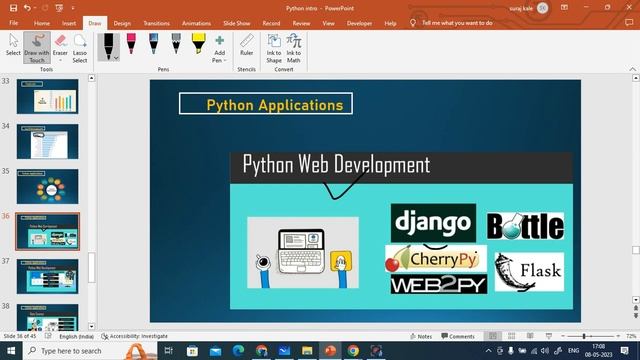Toggle the Comments button in status bar
Screen dimensions: 640x360
[x=458, y=336]
